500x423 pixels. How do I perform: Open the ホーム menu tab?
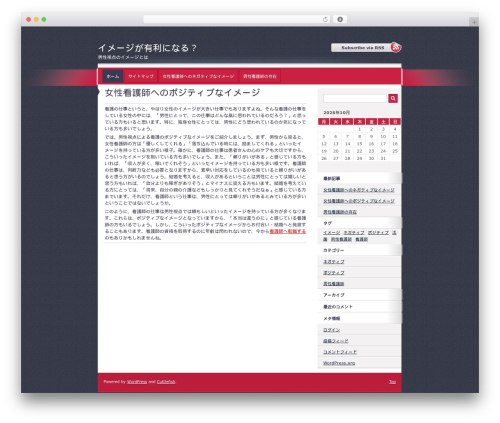click(113, 76)
